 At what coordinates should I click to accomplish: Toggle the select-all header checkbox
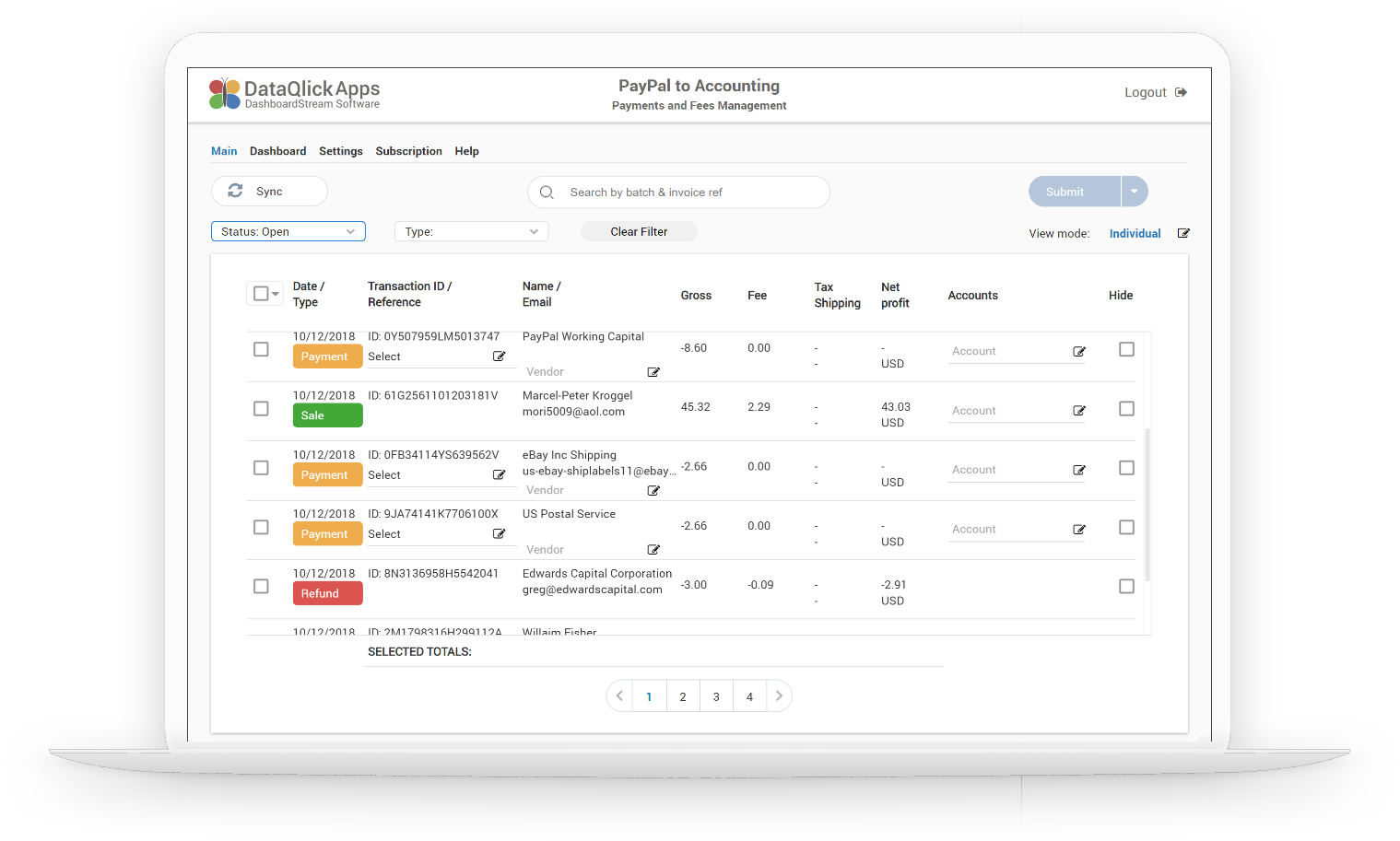[x=261, y=294]
